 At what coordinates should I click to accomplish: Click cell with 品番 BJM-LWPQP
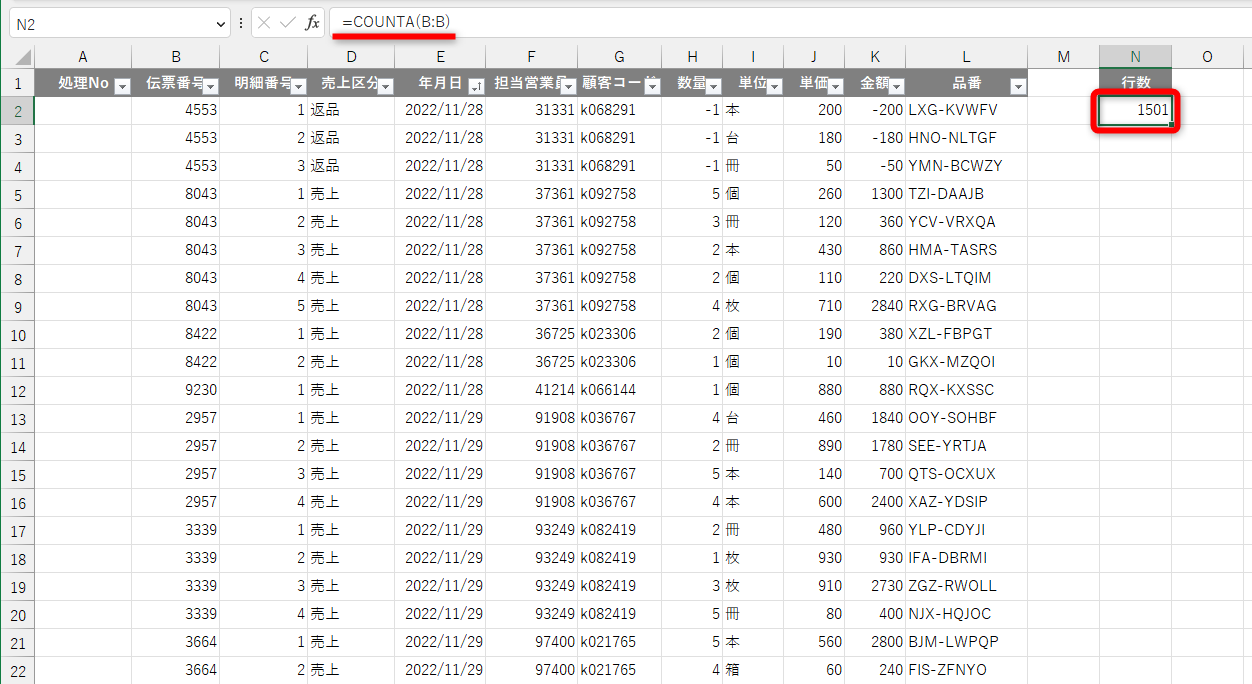[x=967, y=642]
